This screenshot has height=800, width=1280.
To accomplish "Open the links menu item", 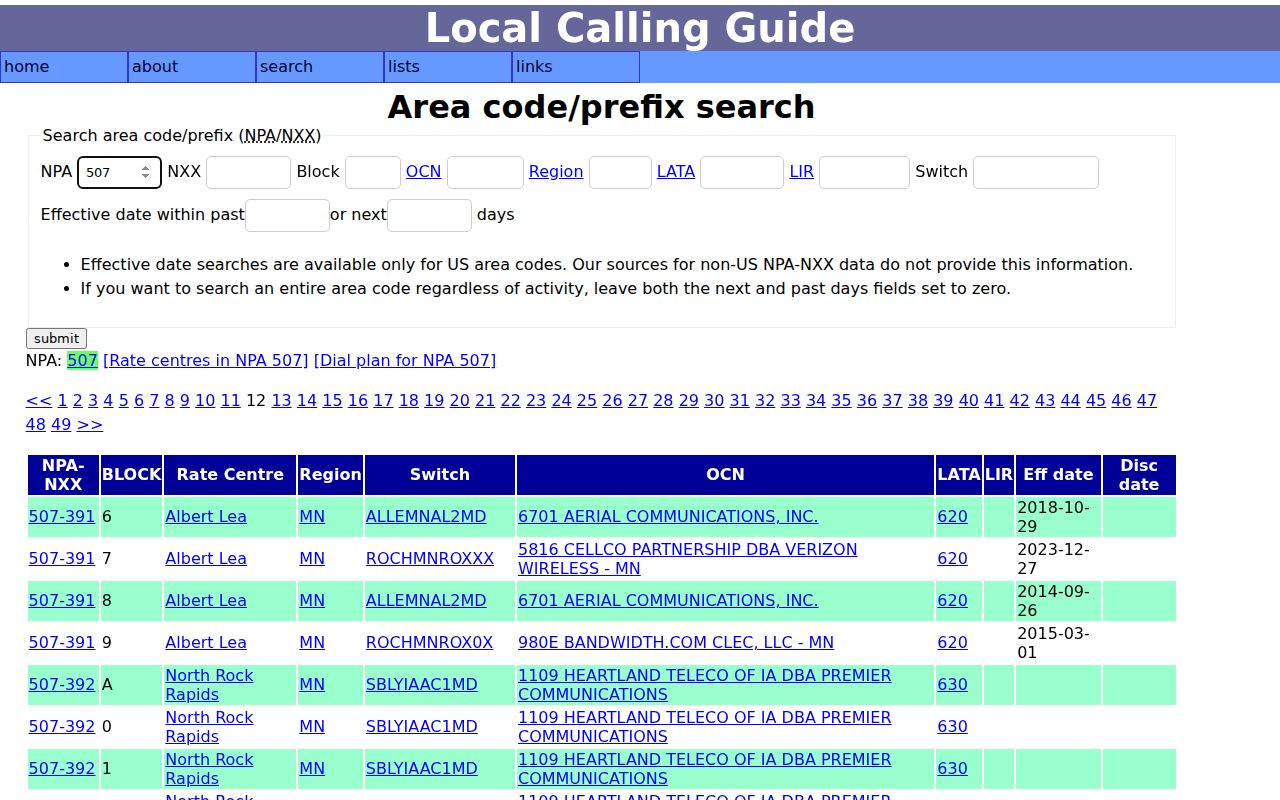I will (576, 67).
